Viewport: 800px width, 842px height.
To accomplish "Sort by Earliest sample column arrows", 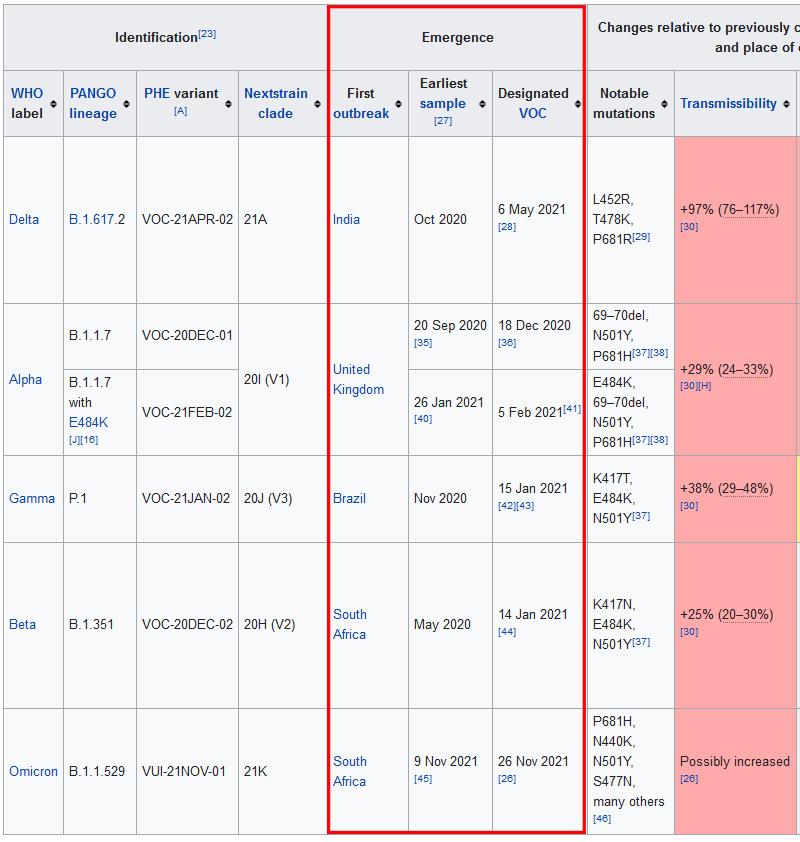I will (x=482, y=104).
